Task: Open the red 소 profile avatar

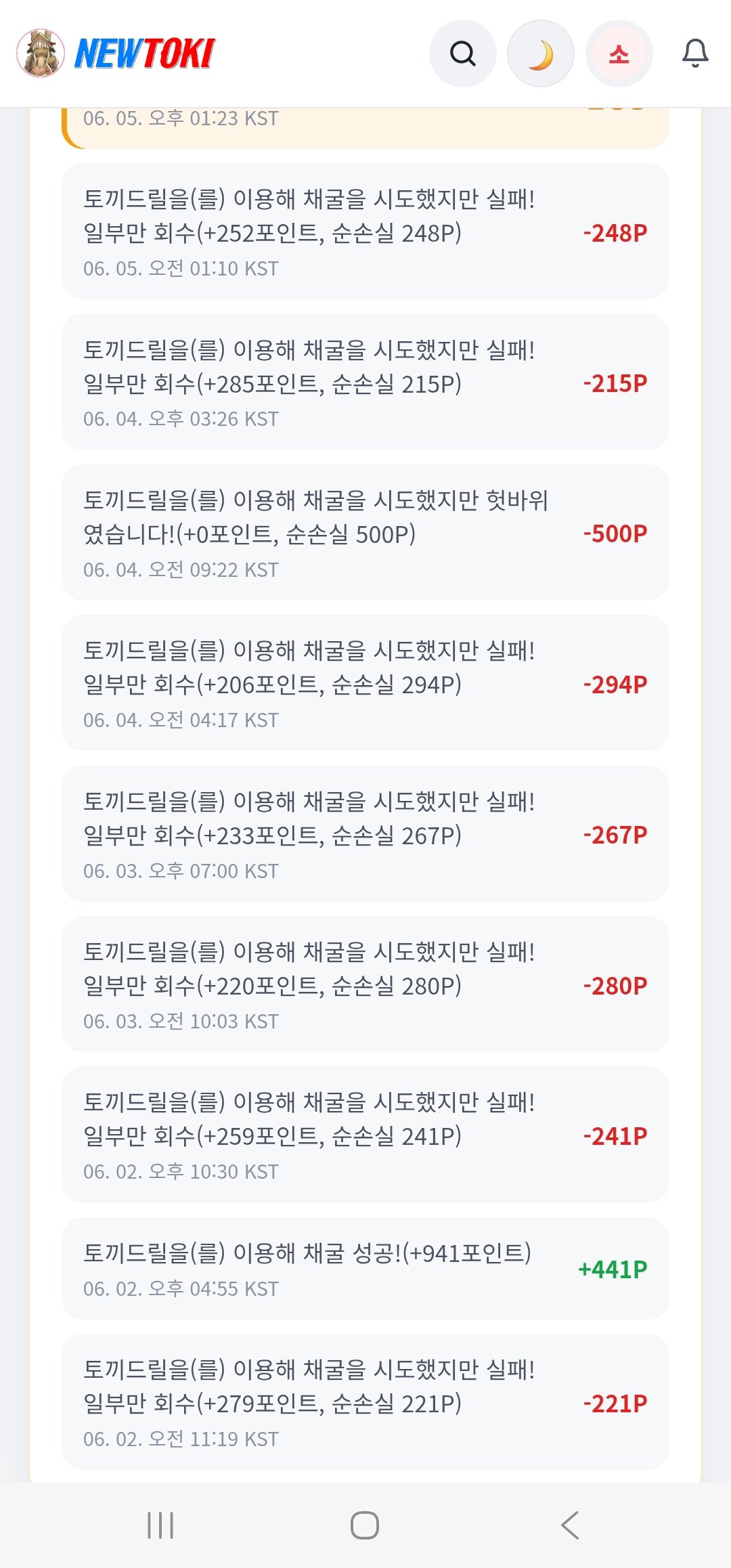Action: point(619,53)
